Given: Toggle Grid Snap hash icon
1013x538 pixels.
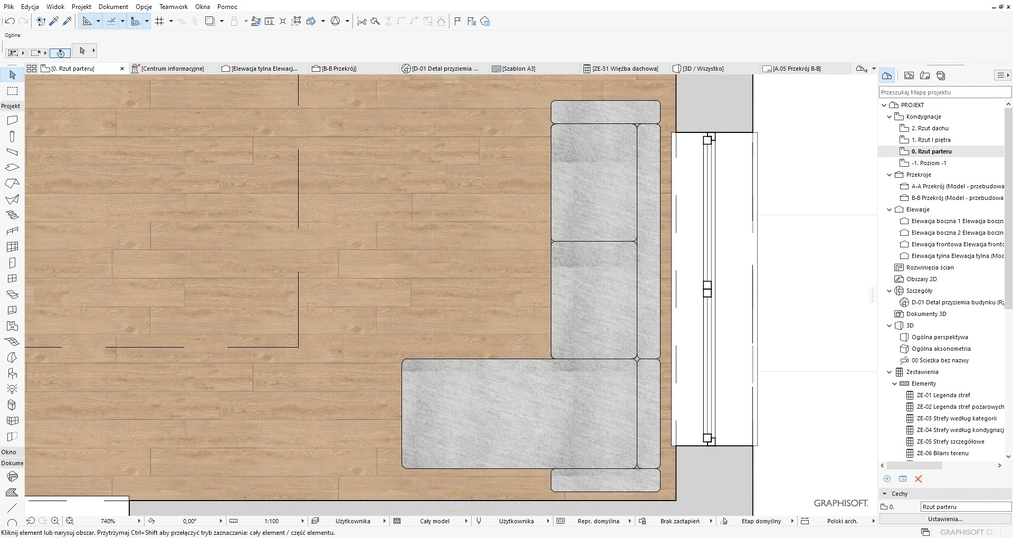Looking at the screenshot, I should point(160,21).
